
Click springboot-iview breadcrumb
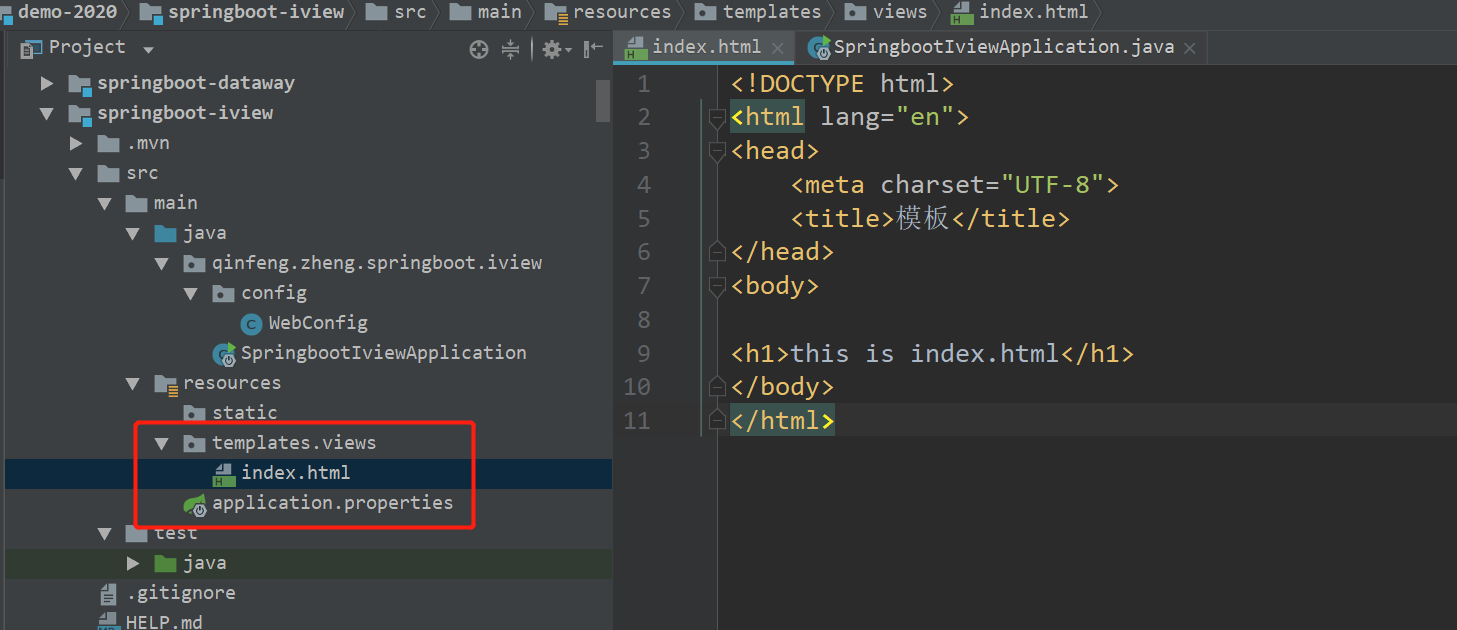click(242, 12)
